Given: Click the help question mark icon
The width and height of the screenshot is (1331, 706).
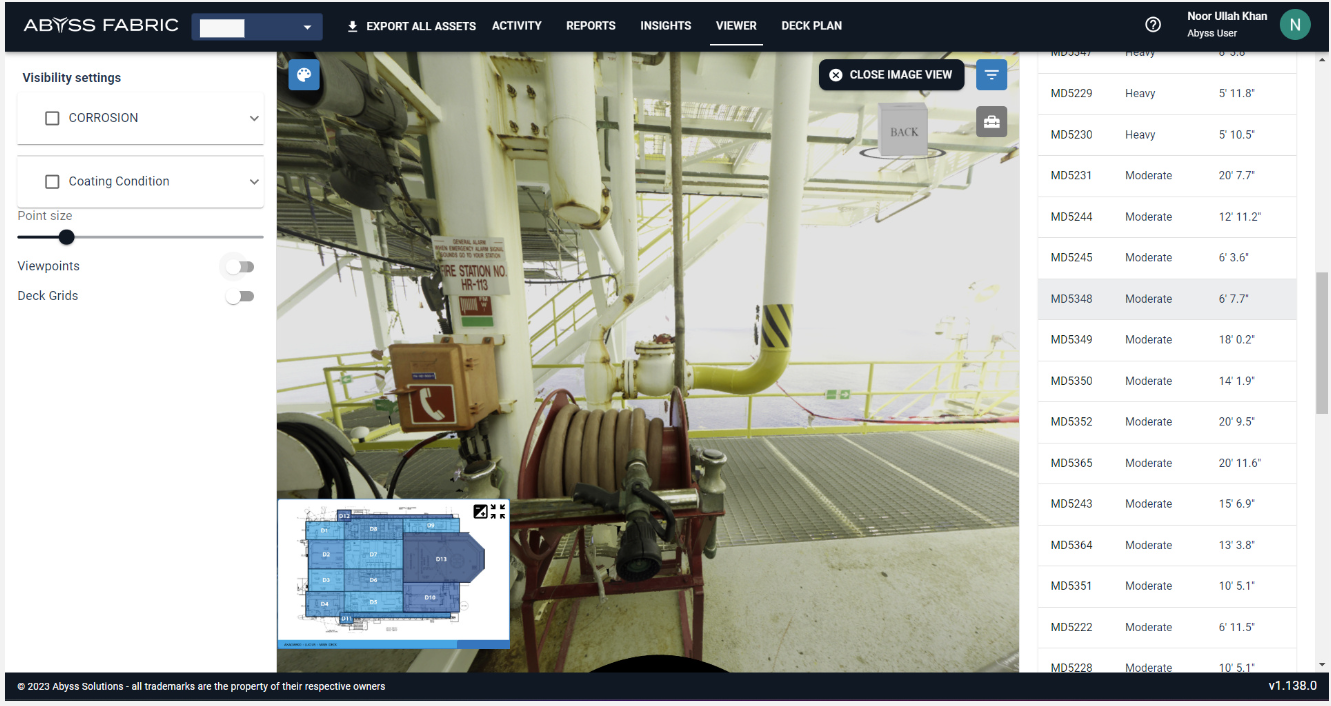Looking at the screenshot, I should point(1153,25).
